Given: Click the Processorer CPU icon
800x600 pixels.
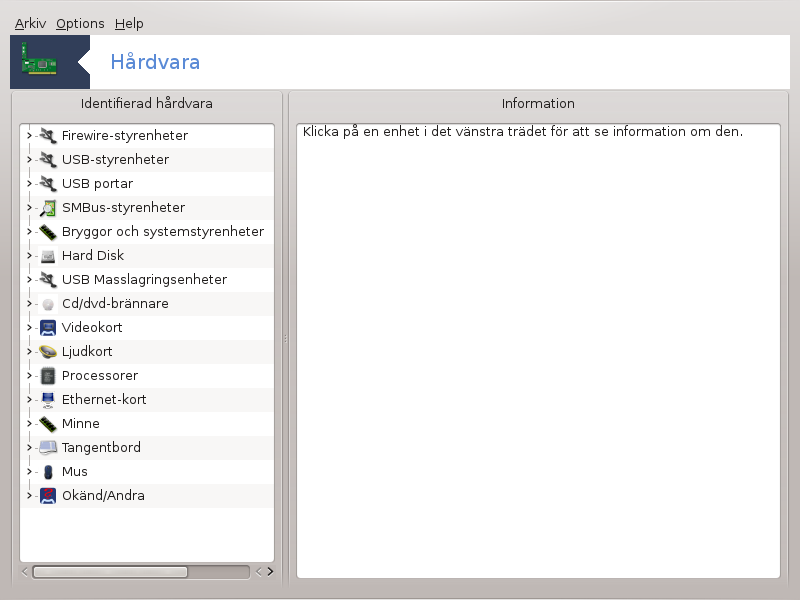Looking at the screenshot, I should pos(48,376).
